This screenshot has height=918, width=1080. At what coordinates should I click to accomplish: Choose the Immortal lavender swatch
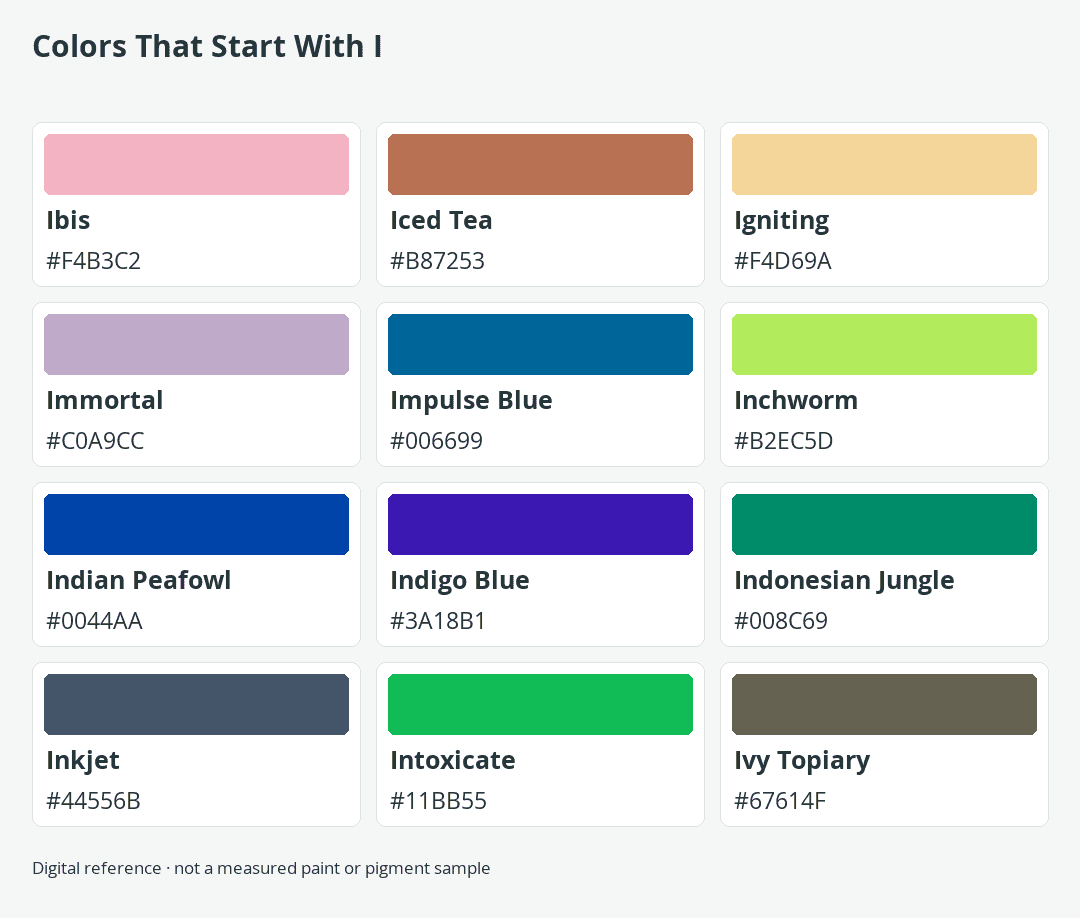[196, 344]
